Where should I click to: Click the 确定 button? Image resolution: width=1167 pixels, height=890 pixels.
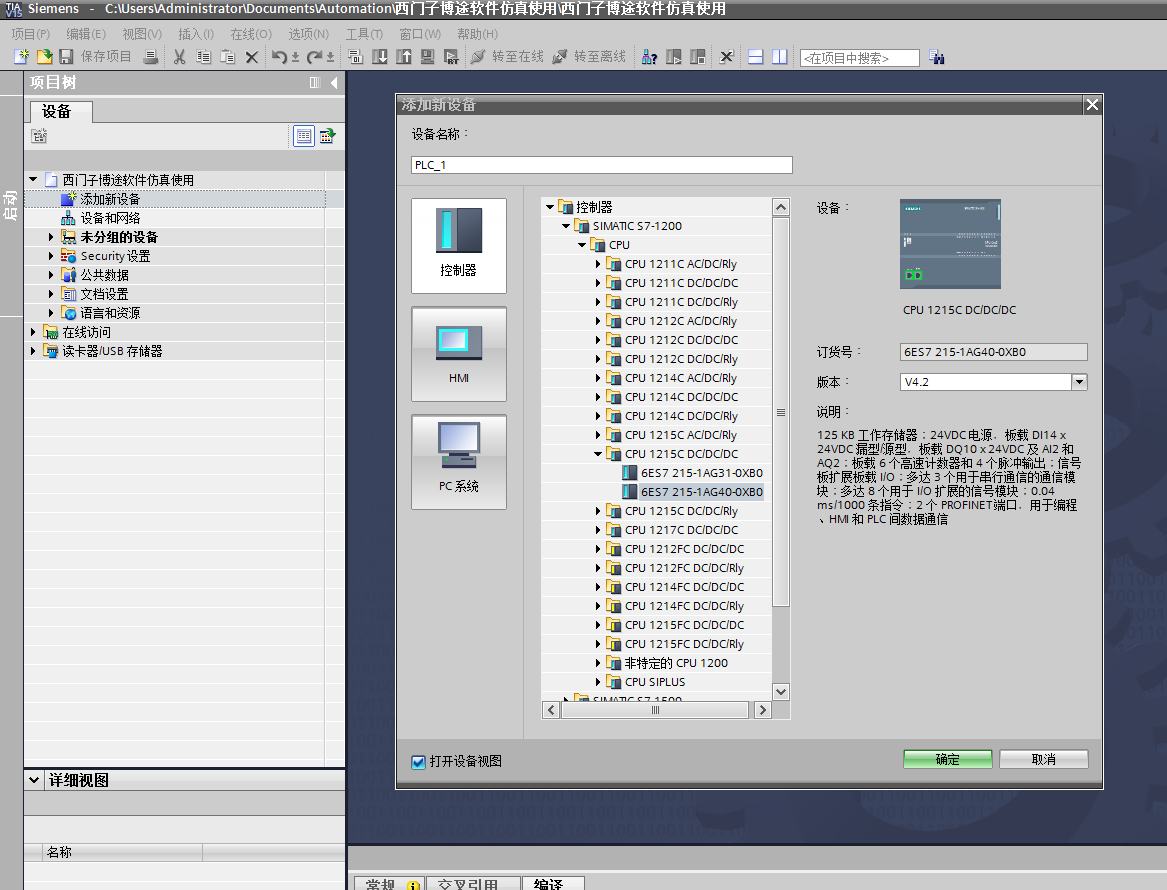pyautogui.click(x=947, y=759)
